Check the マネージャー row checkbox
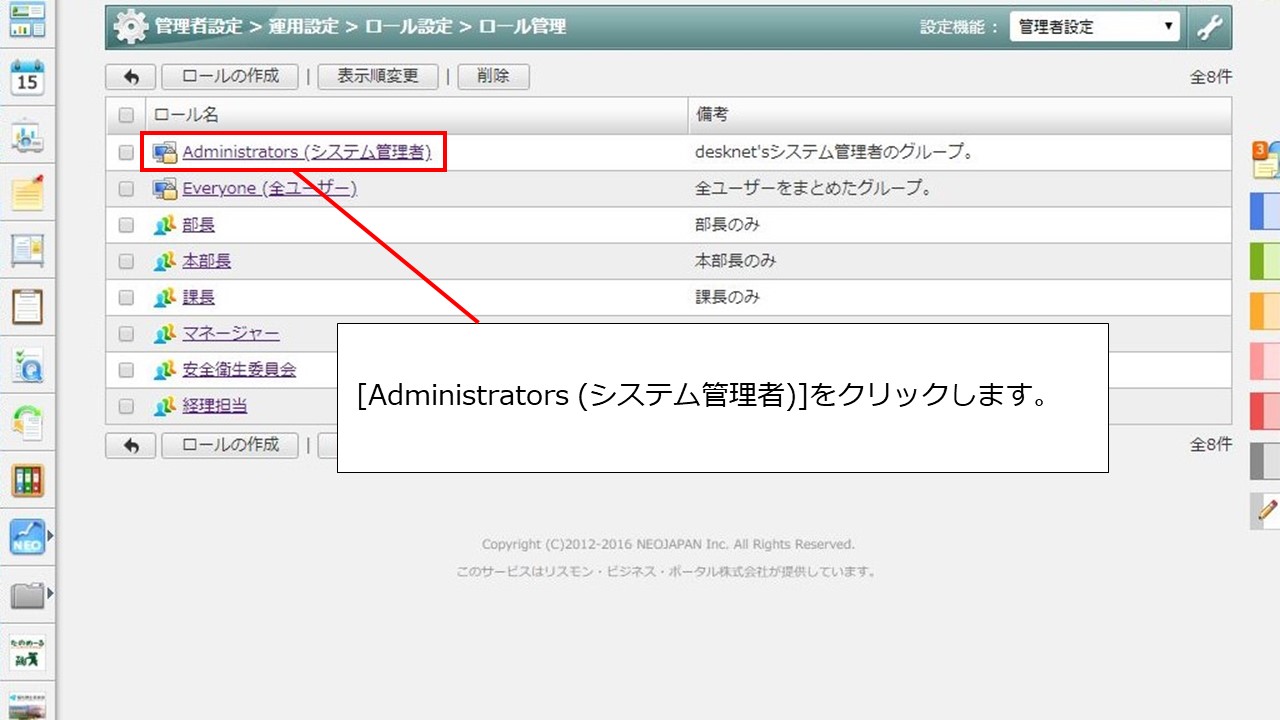The height and width of the screenshot is (720, 1280). tap(126, 334)
